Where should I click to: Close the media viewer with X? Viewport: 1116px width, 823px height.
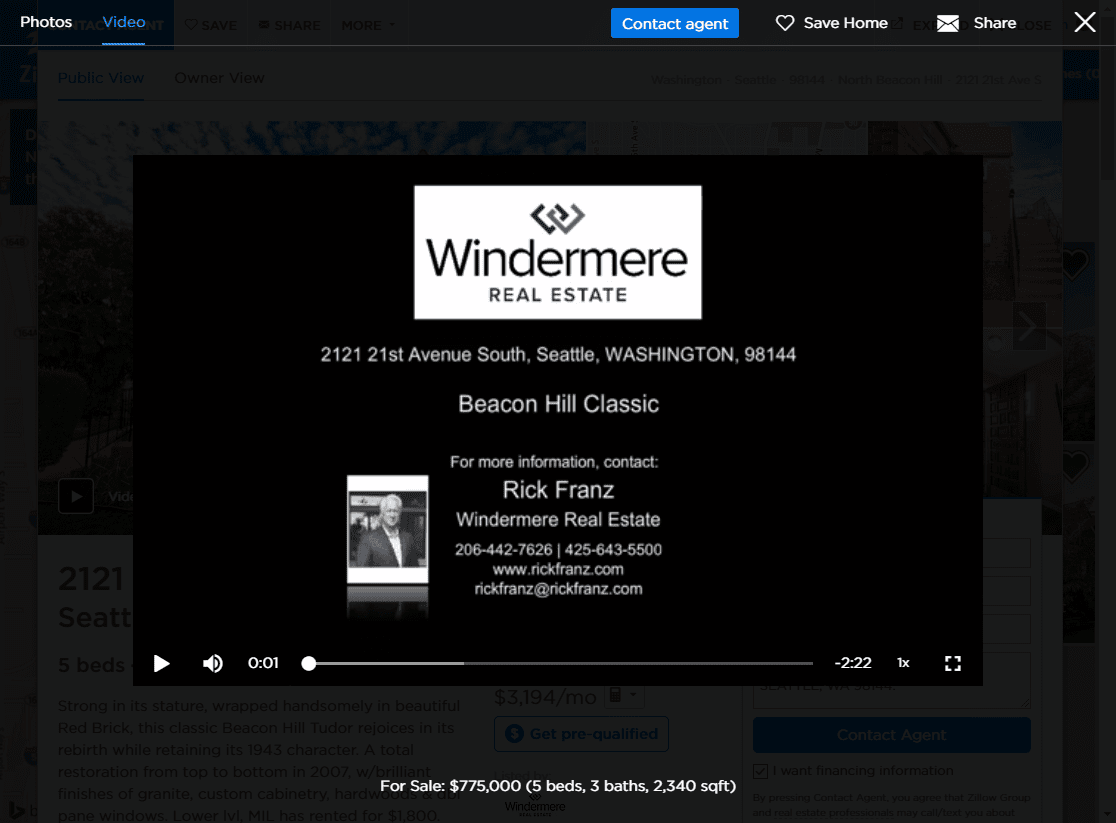coord(1085,22)
